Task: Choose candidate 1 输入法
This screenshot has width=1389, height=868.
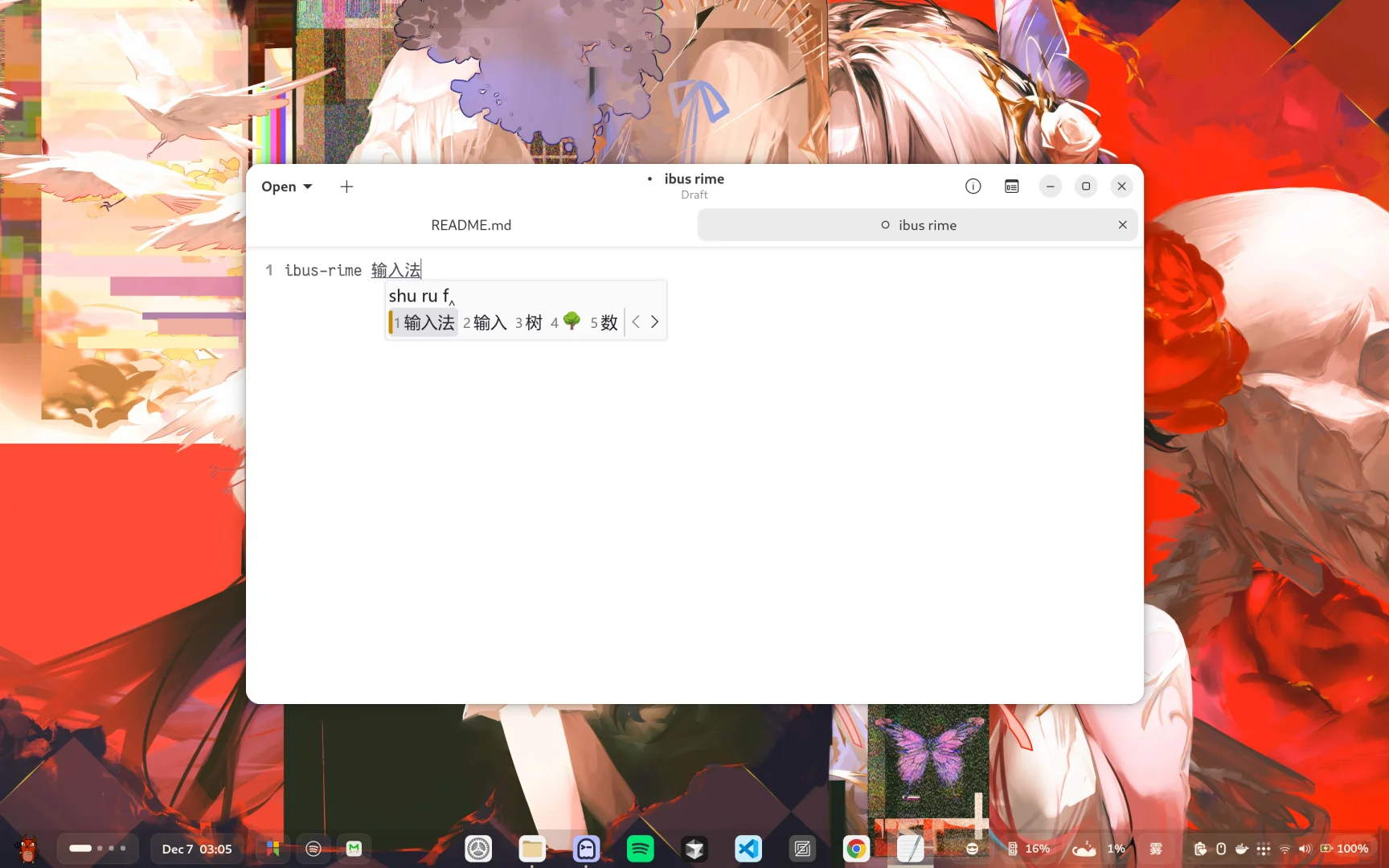Action: pyautogui.click(x=424, y=322)
